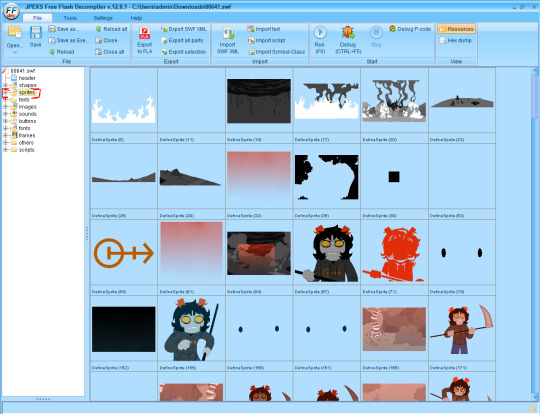The image size is (540, 414).
Task: Expand the fonts tree node
Action: click(x=5, y=128)
